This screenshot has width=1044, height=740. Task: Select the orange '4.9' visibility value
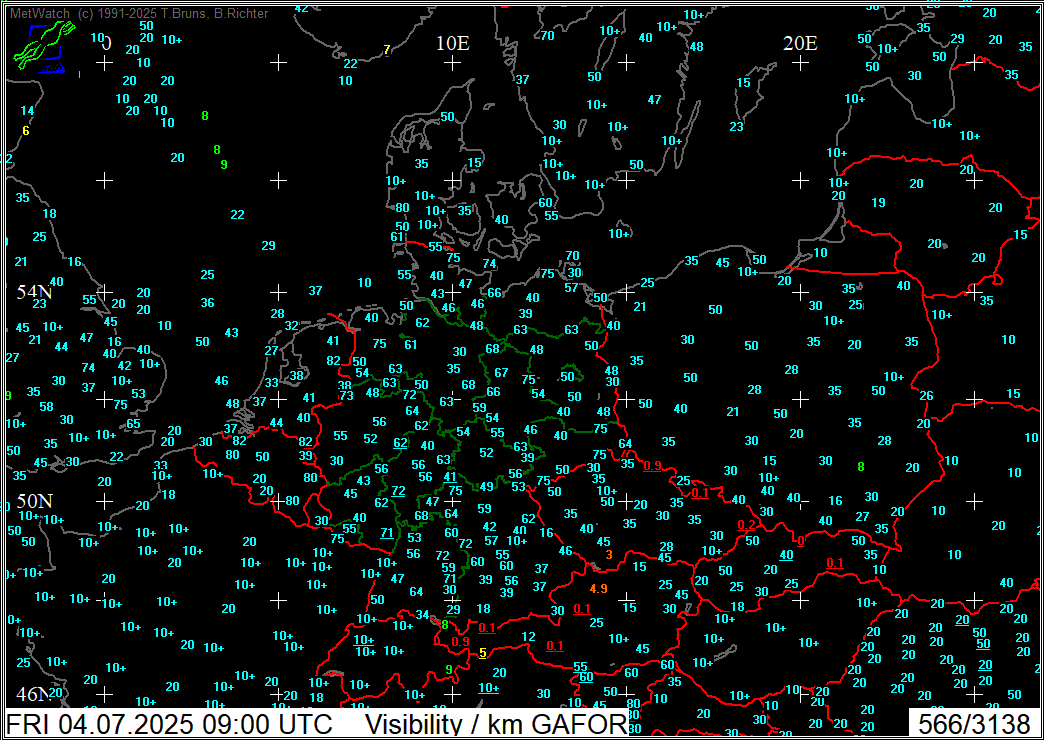[x=599, y=588]
